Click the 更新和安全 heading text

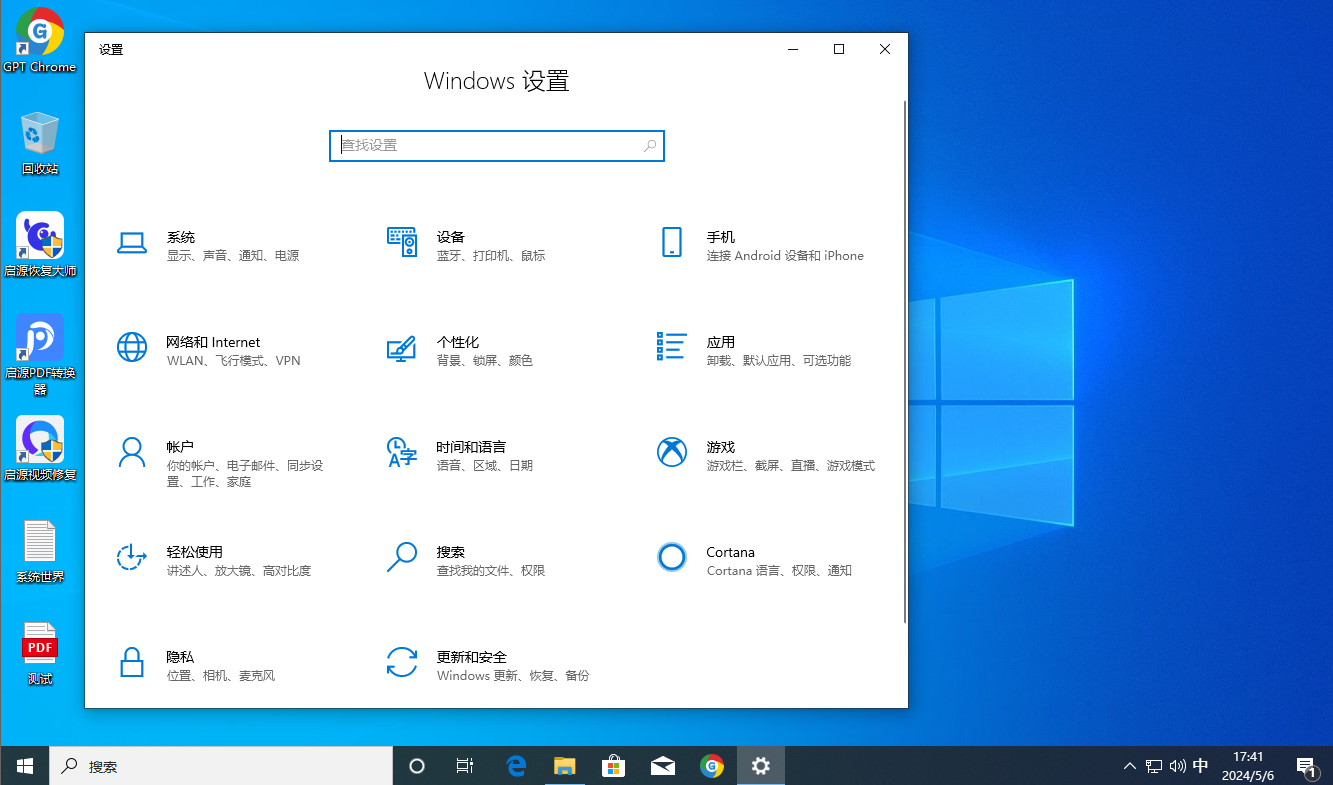(x=472, y=657)
